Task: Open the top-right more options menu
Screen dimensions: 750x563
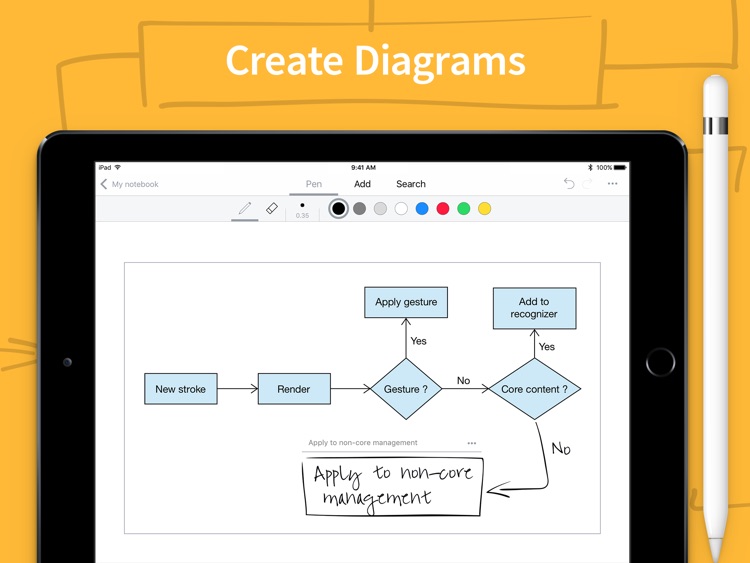Action: pyautogui.click(x=612, y=184)
